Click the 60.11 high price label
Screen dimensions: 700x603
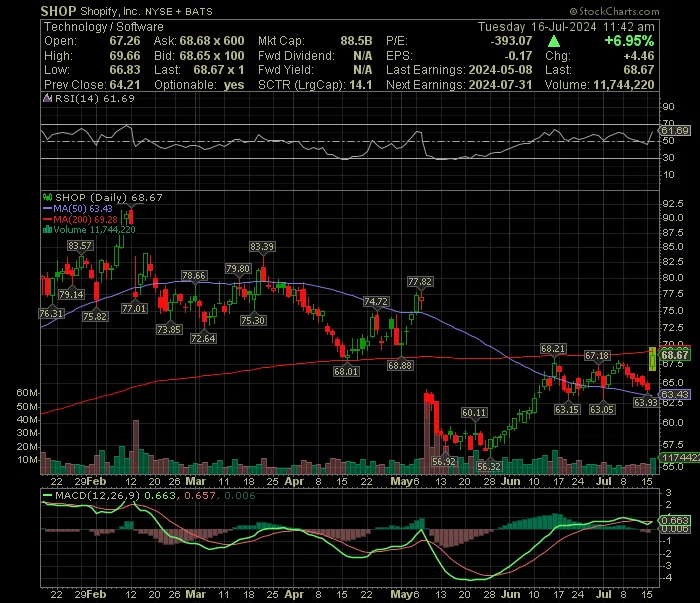474,412
